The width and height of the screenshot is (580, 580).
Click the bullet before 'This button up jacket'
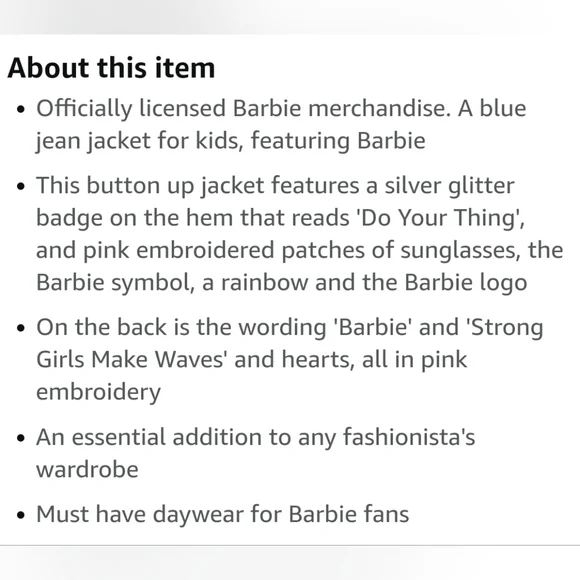(x=21, y=187)
